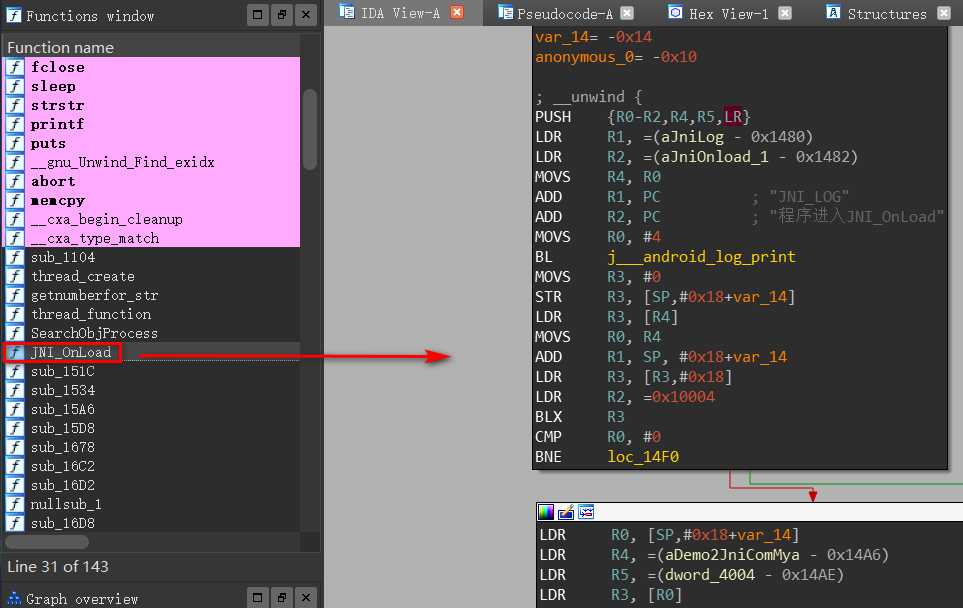Click dword_4004 reference in disassembly

(x=710, y=575)
